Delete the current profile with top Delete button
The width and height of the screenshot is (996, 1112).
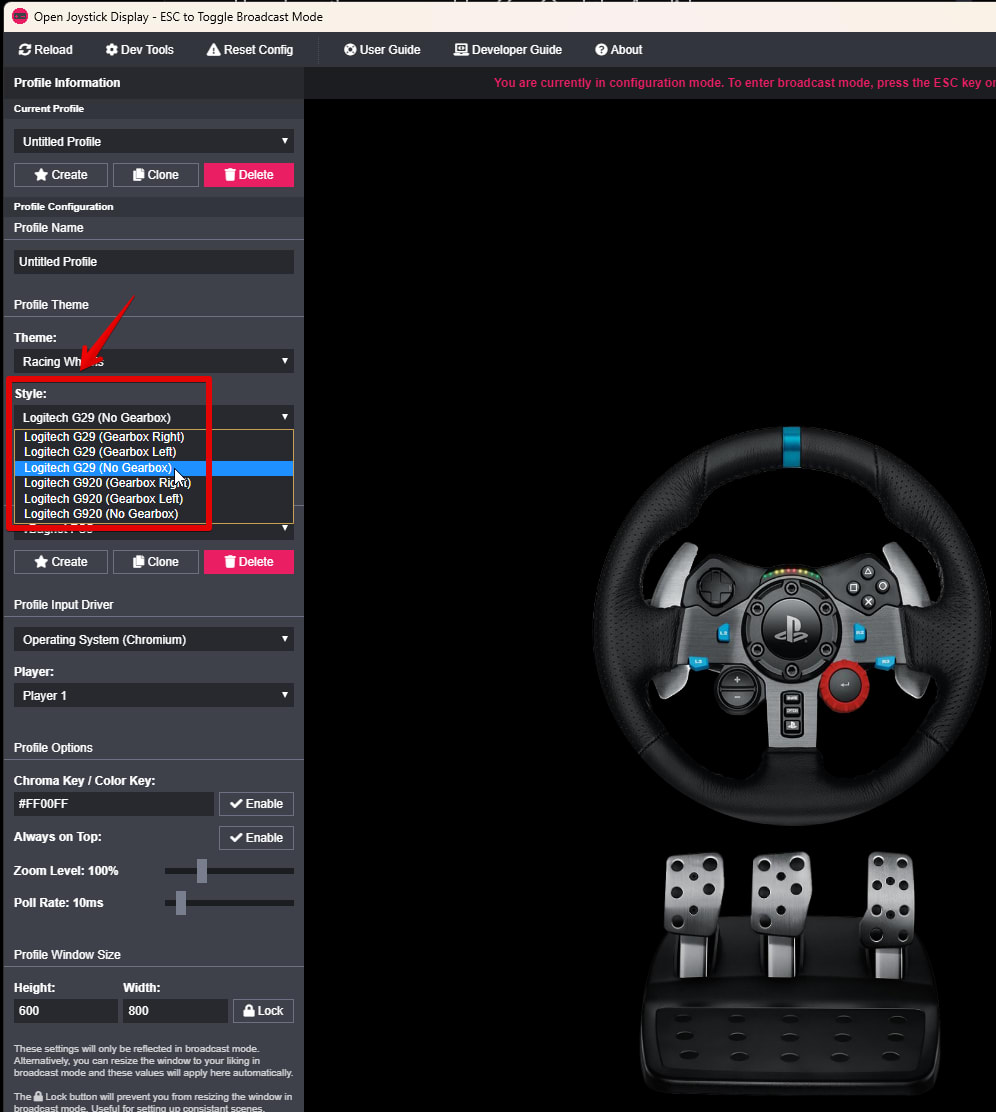coord(249,174)
